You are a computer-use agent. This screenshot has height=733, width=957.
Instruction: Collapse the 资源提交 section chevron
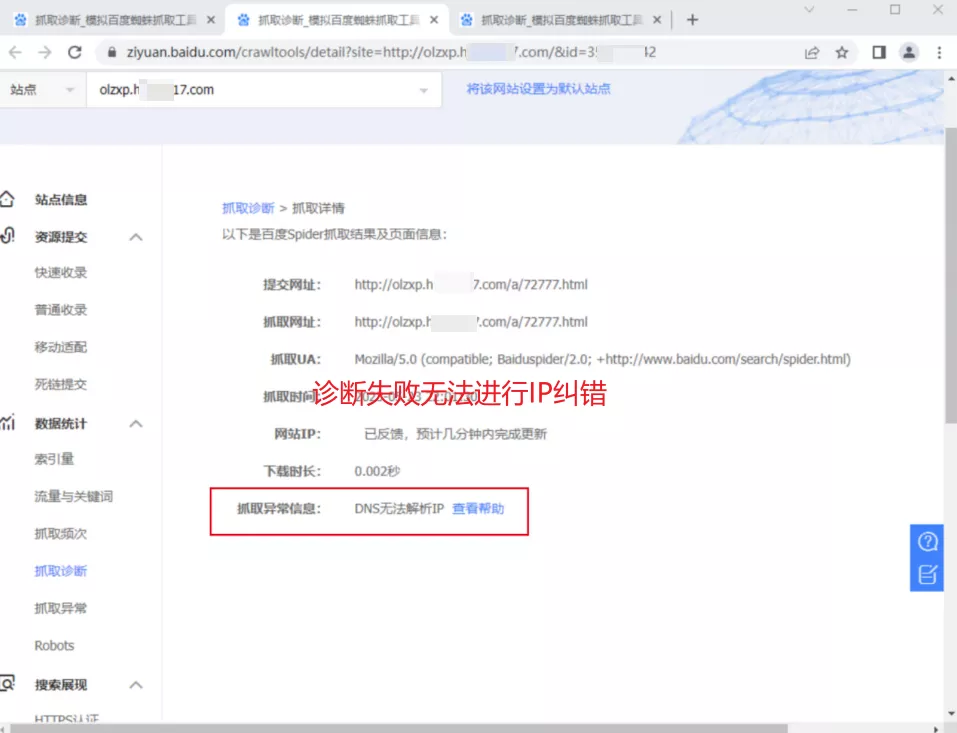(x=136, y=237)
